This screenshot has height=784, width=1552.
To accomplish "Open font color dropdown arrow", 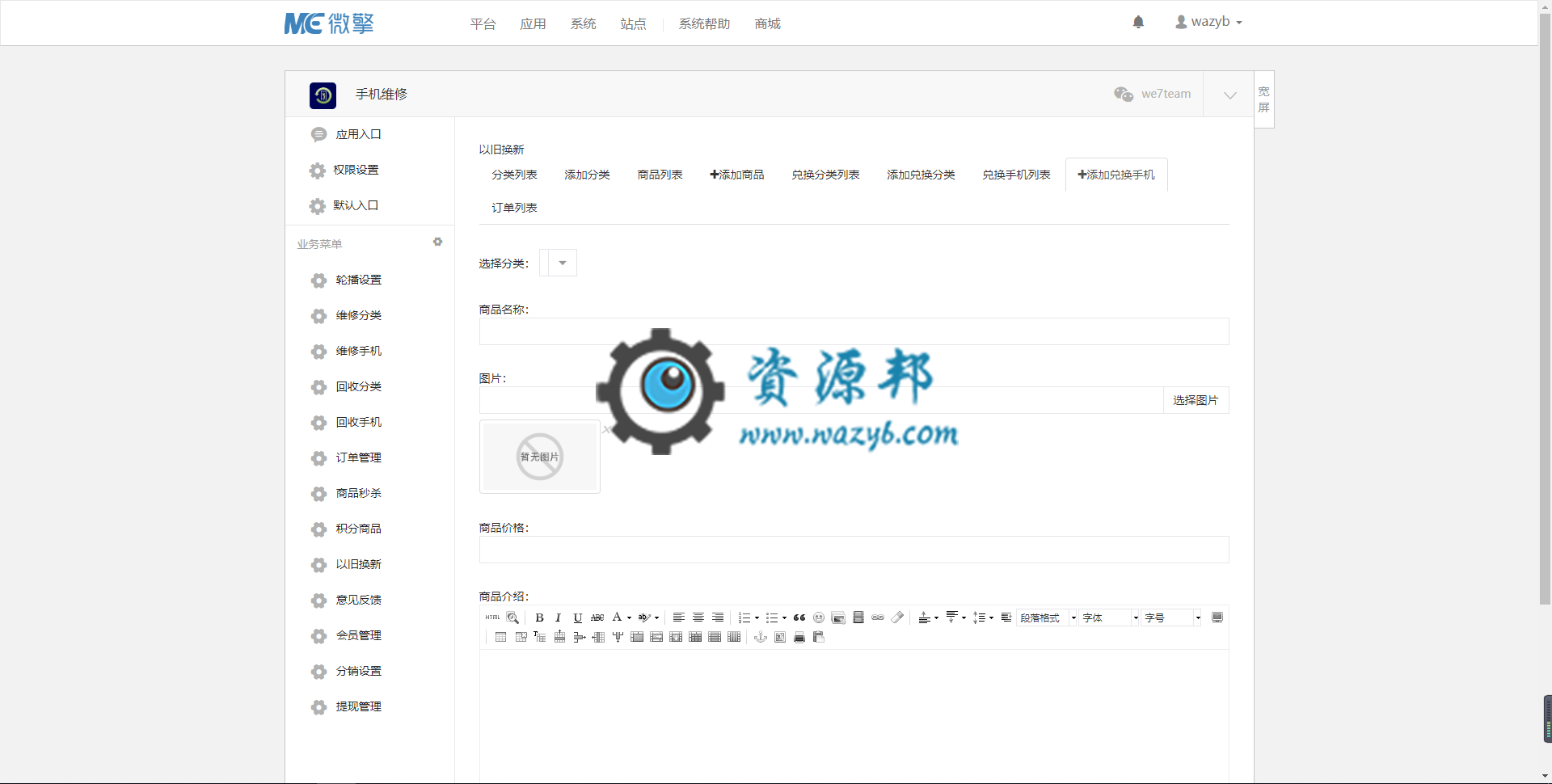I will click(x=629, y=618).
